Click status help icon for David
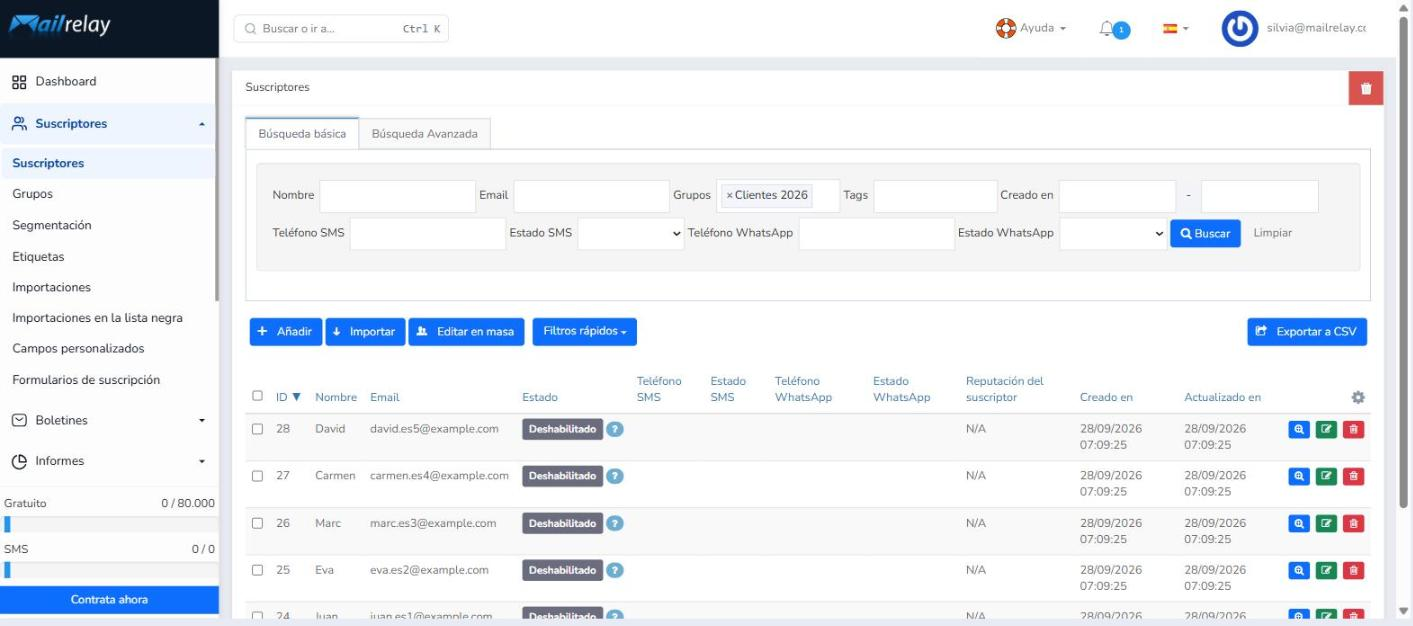 [615, 429]
